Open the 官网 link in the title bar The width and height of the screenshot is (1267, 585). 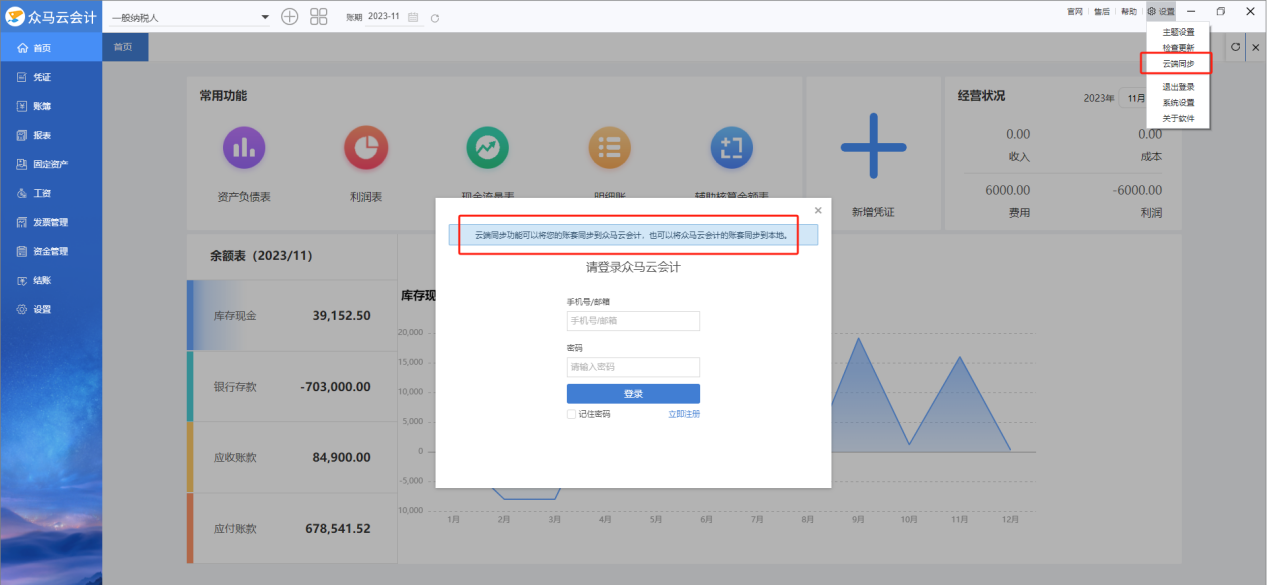[x=1075, y=12]
